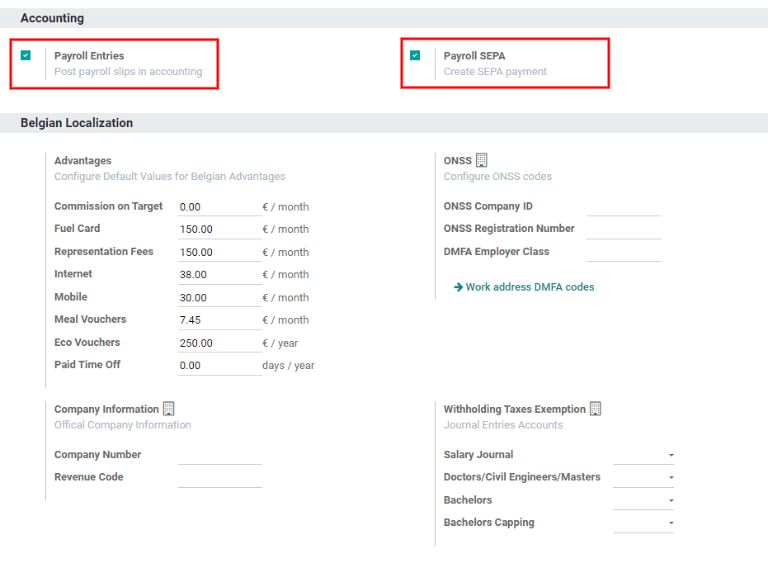Focus the Revenue Code input field
Viewport: 768px width, 568px height.
point(219,478)
